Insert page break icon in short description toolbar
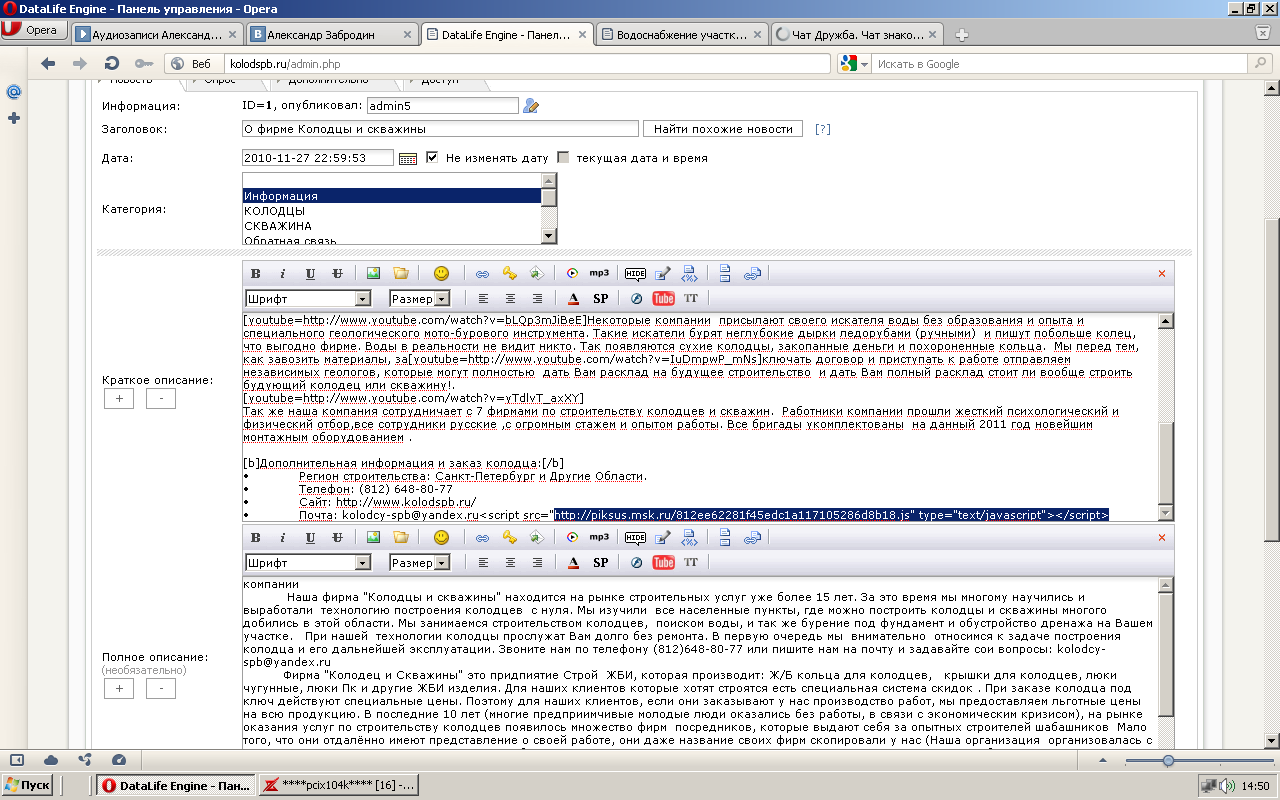Screen dimensions: 1280x800 pos(725,273)
